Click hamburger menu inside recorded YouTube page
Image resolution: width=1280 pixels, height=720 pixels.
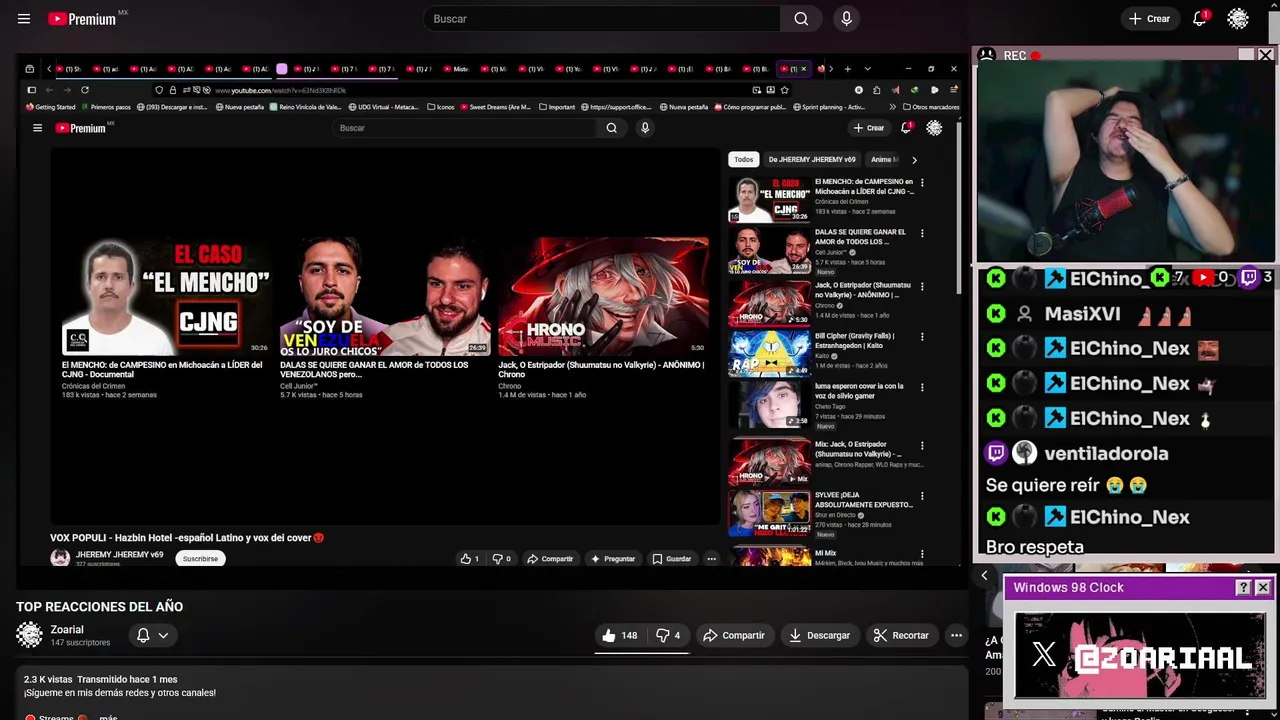pos(37,128)
